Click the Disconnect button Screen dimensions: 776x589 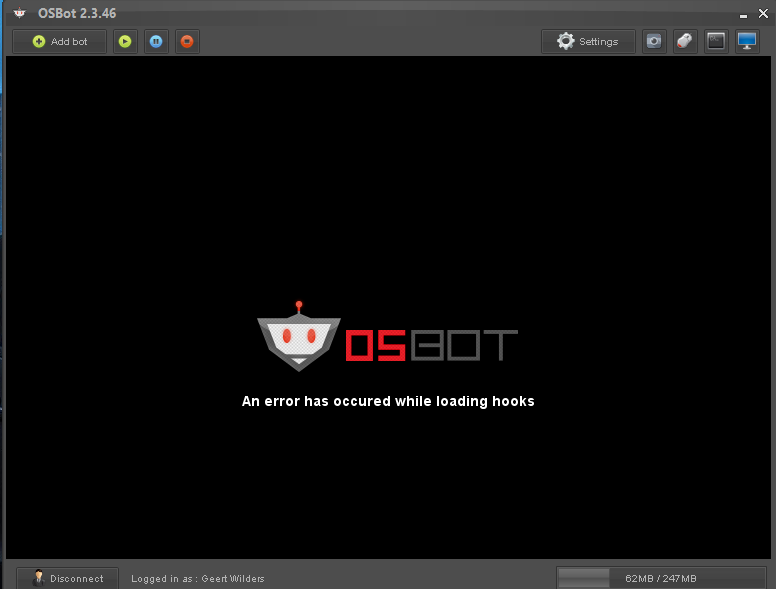[x=67, y=578]
